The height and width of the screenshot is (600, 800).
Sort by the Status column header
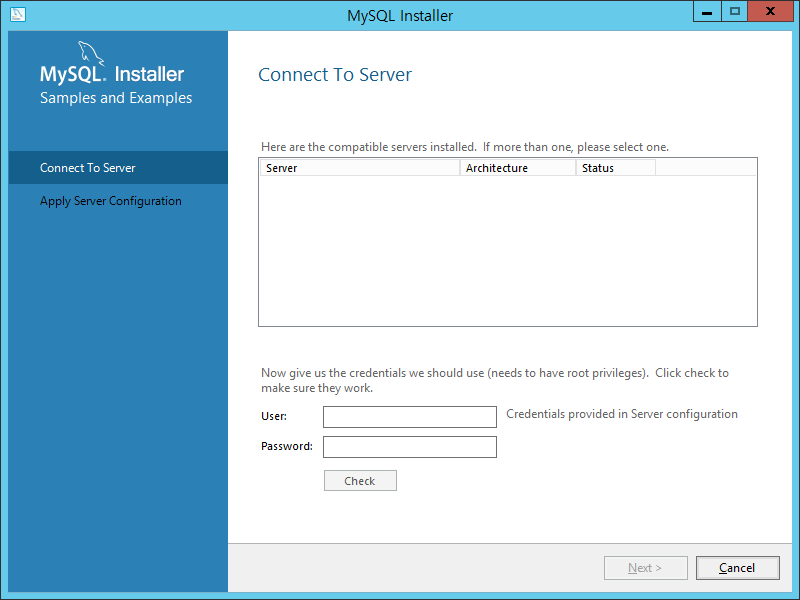(x=616, y=168)
